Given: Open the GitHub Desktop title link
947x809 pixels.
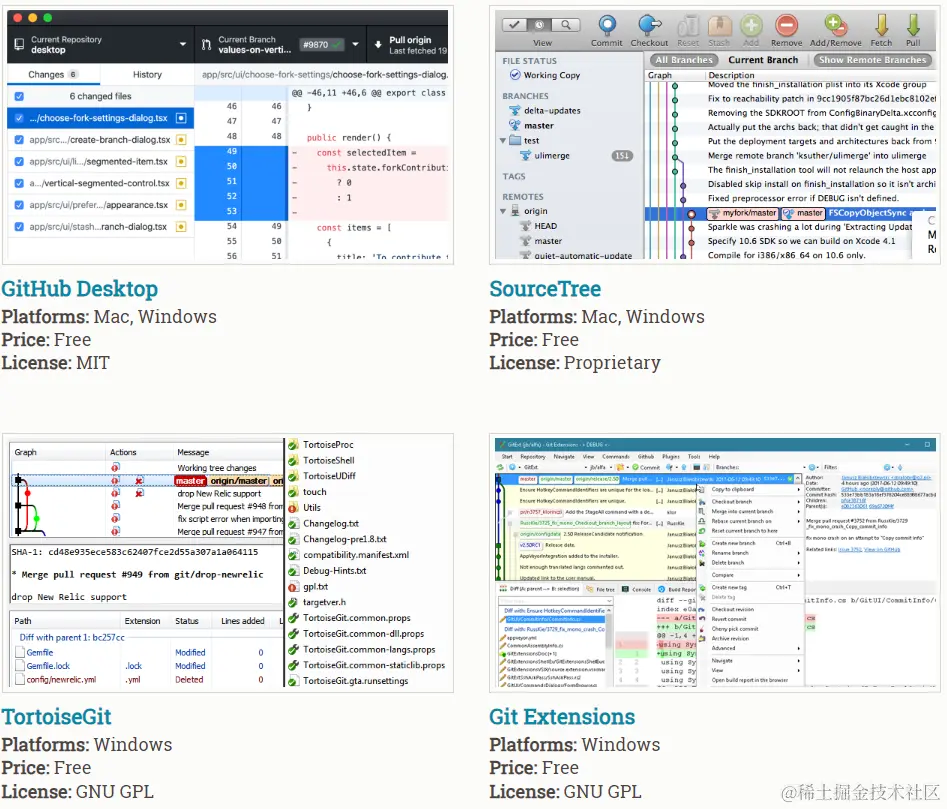Looking at the screenshot, I should [x=80, y=289].
